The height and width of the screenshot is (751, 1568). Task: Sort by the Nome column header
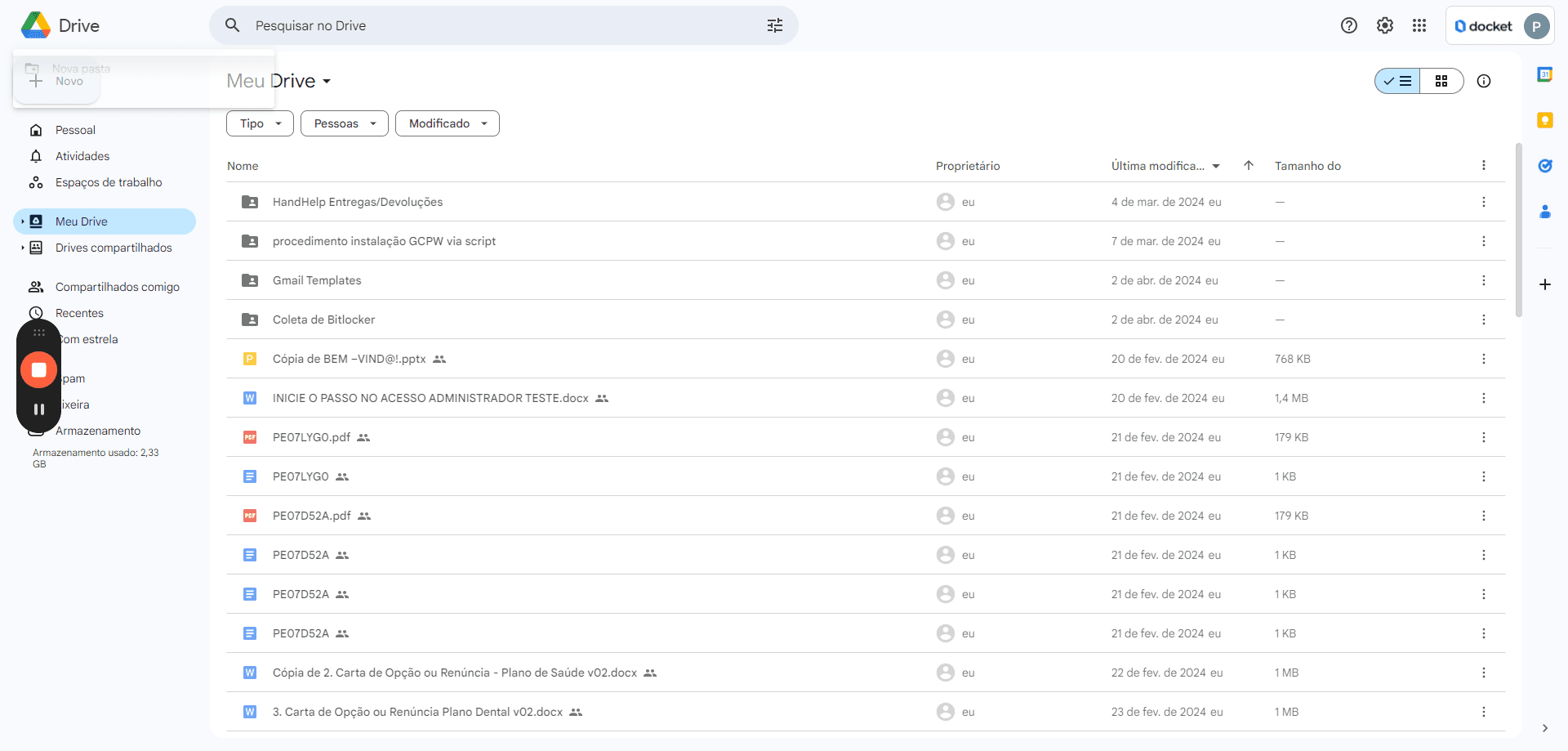coord(243,166)
